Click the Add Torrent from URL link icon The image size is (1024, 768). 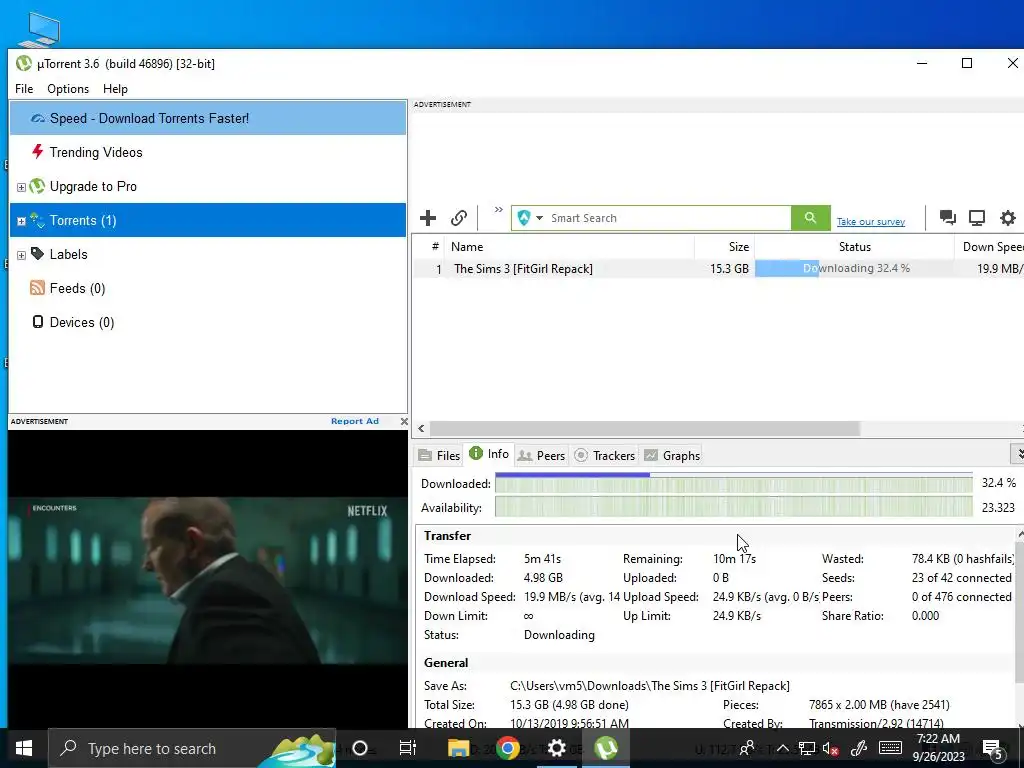tap(459, 218)
